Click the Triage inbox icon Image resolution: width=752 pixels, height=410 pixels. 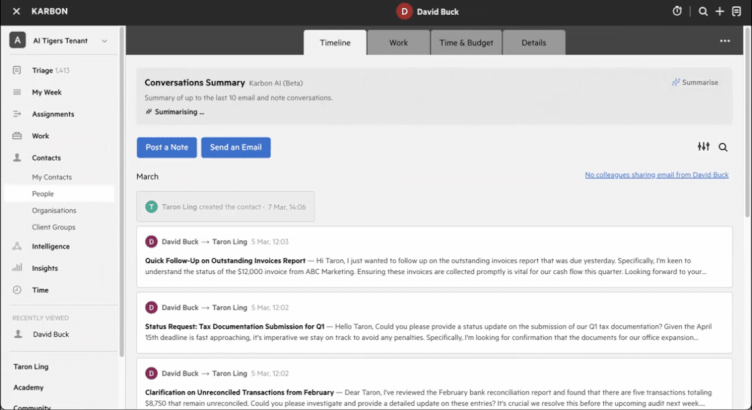pos(17,70)
